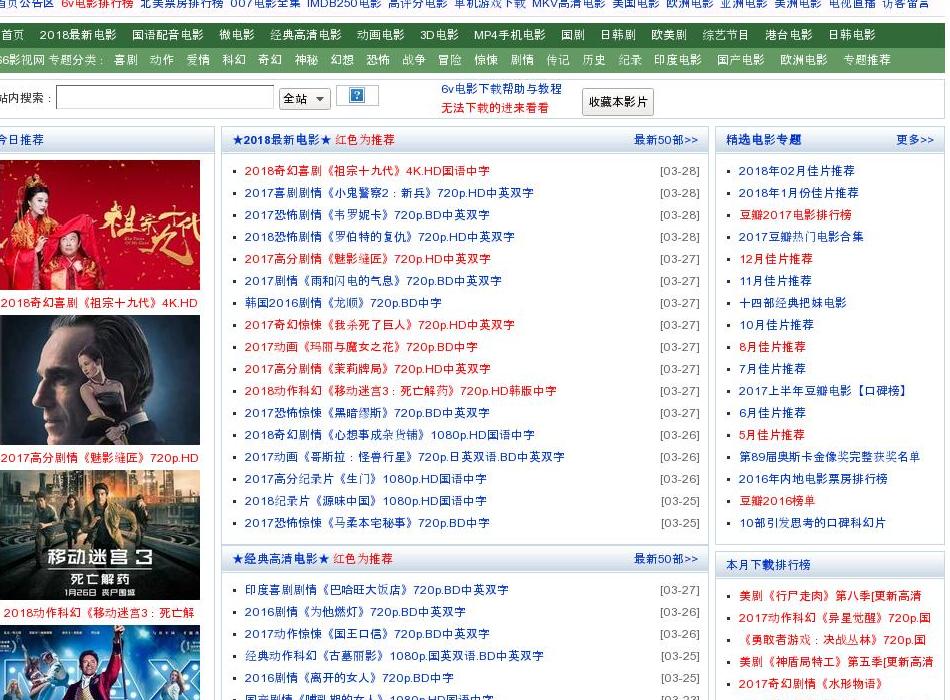Open 《巴哈旺大饭店》 movie link
This screenshot has width=950, height=700.
click(376, 590)
